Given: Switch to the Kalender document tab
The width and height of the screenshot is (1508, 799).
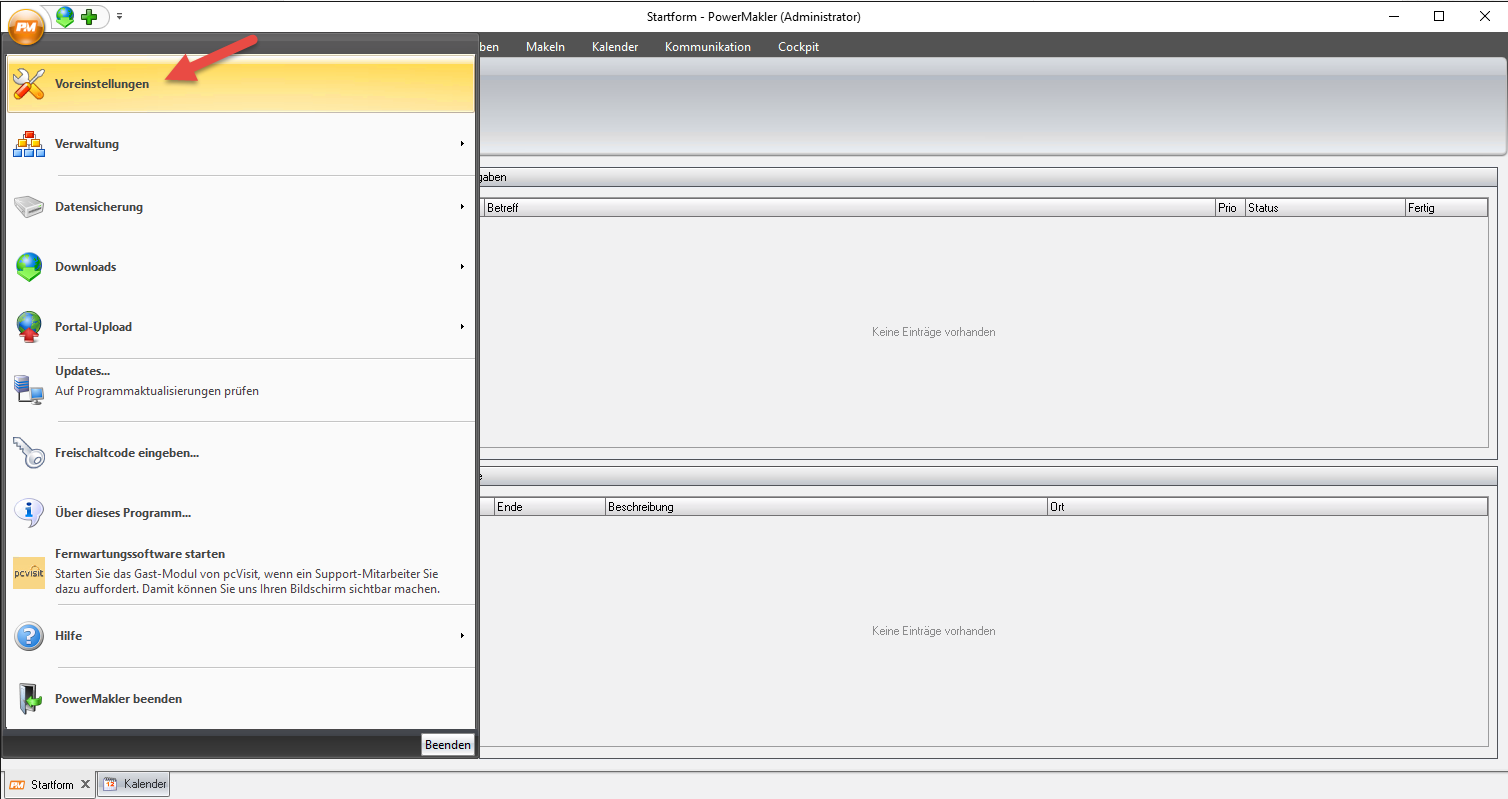Looking at the screenshot, I should [x=134, y=784].
